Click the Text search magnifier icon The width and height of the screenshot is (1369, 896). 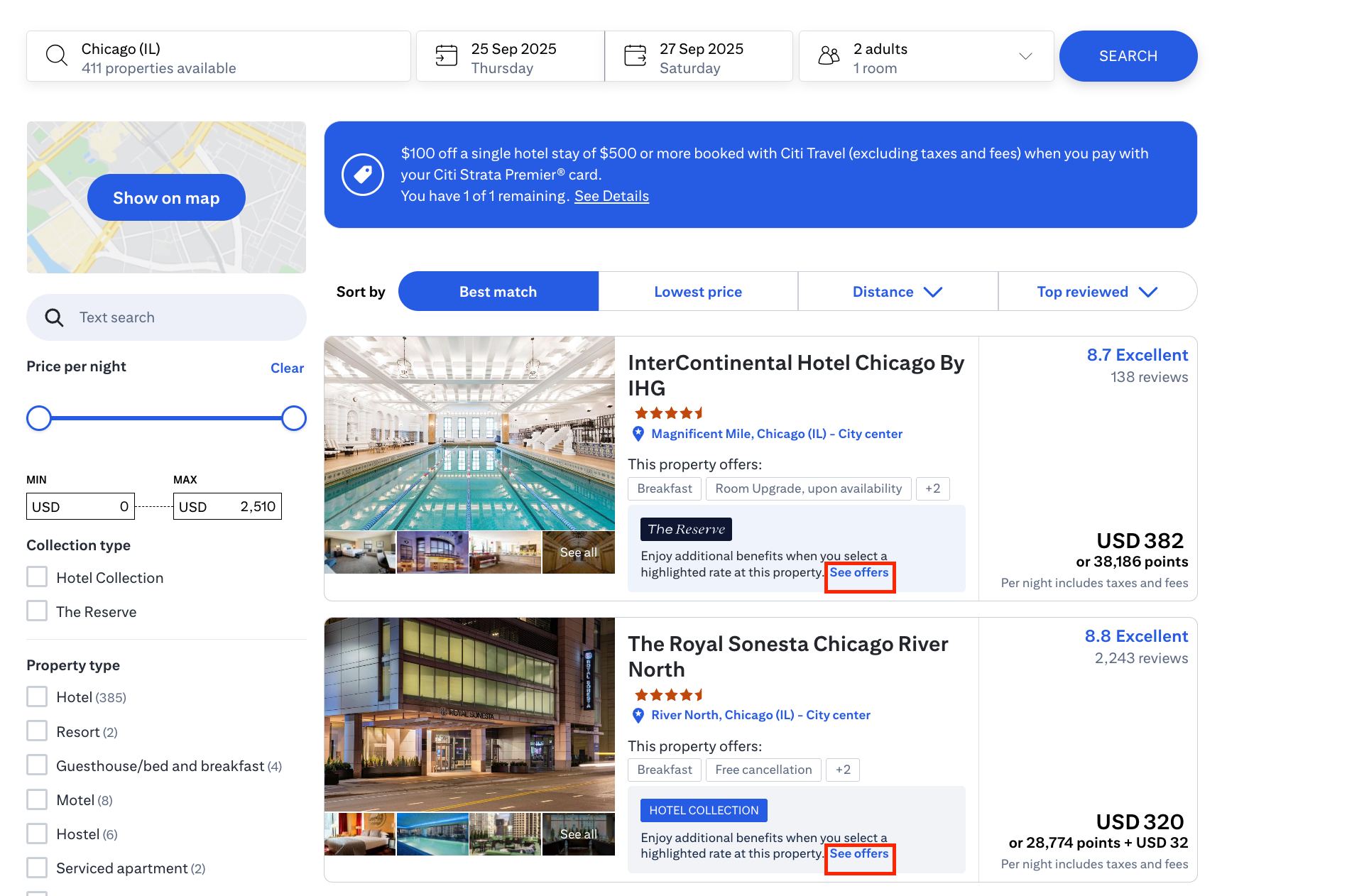pos(54,317)
